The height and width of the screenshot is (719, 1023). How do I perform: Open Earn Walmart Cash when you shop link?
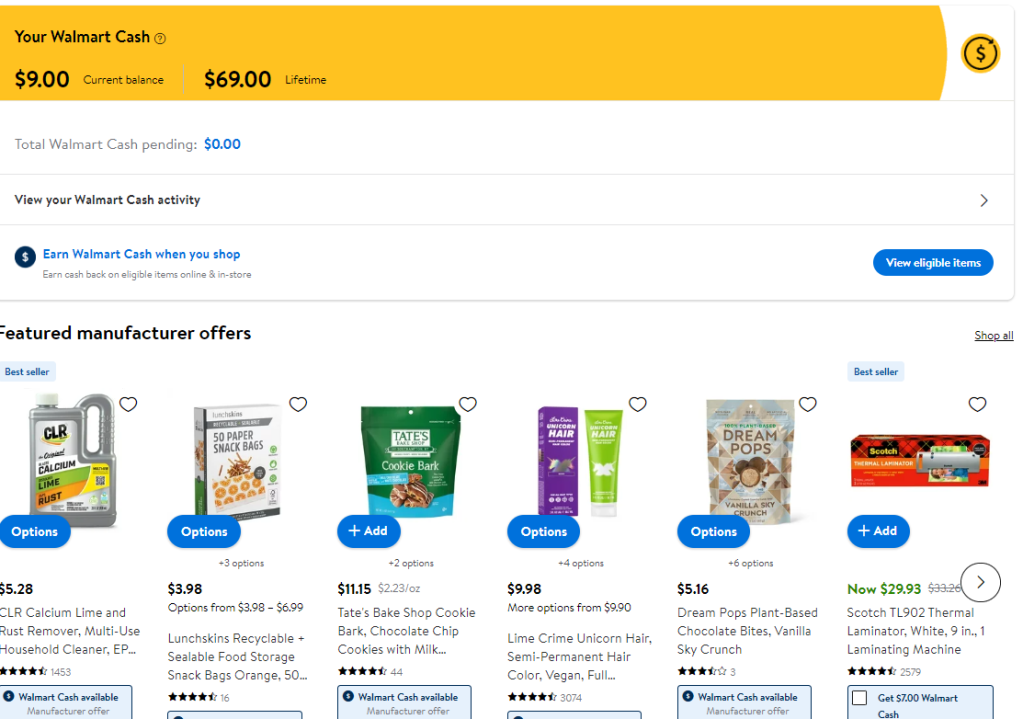[x=141, y=254]
